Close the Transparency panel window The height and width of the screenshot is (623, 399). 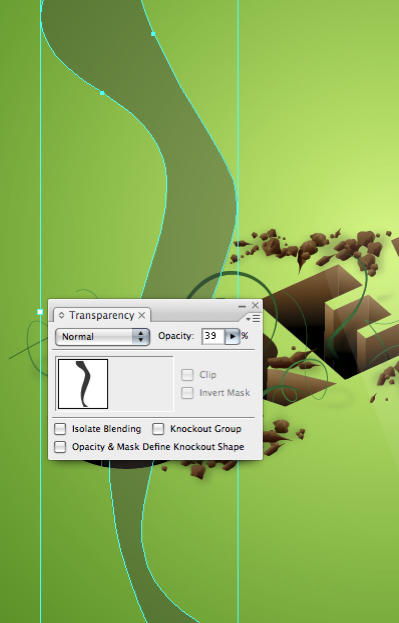click(x=255, y=305)
